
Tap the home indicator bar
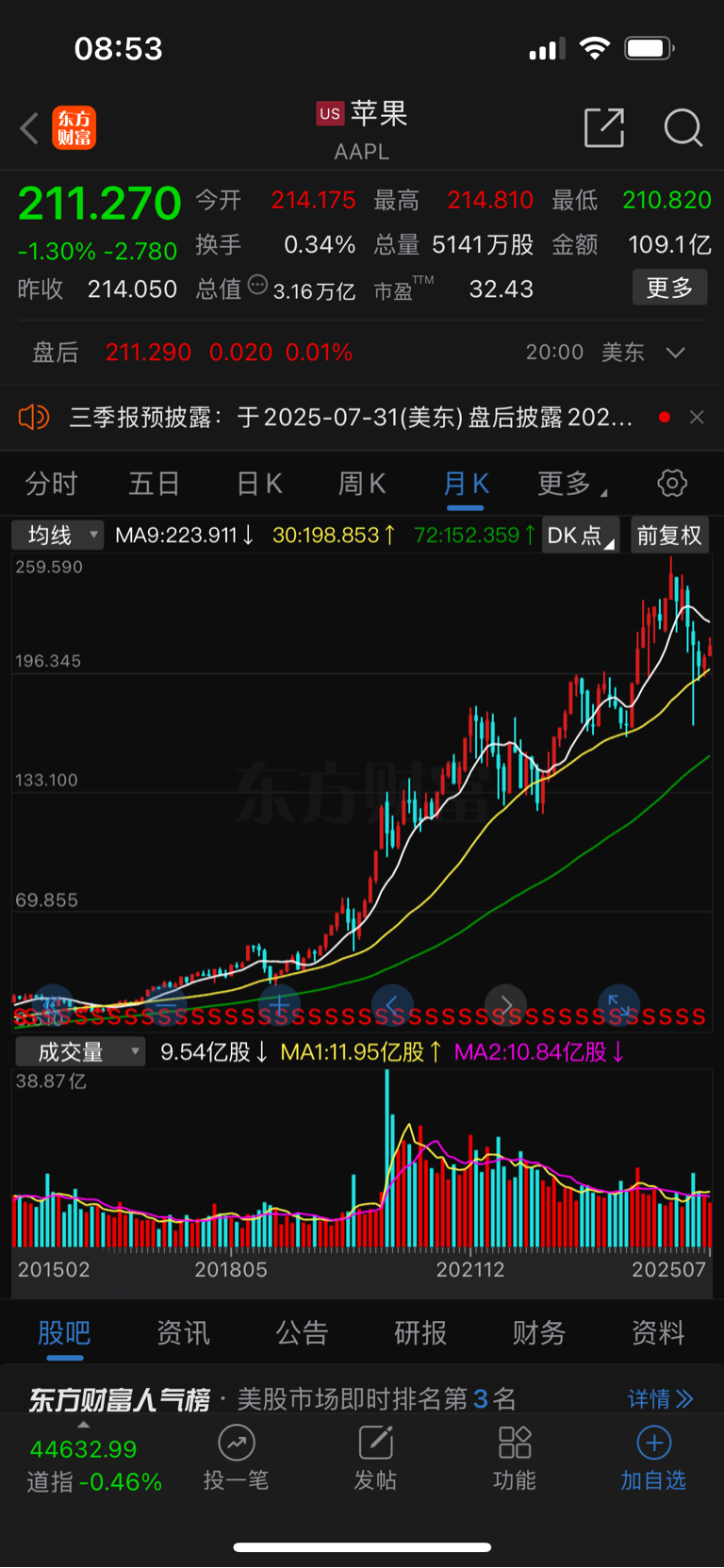tap(362, 1547)
